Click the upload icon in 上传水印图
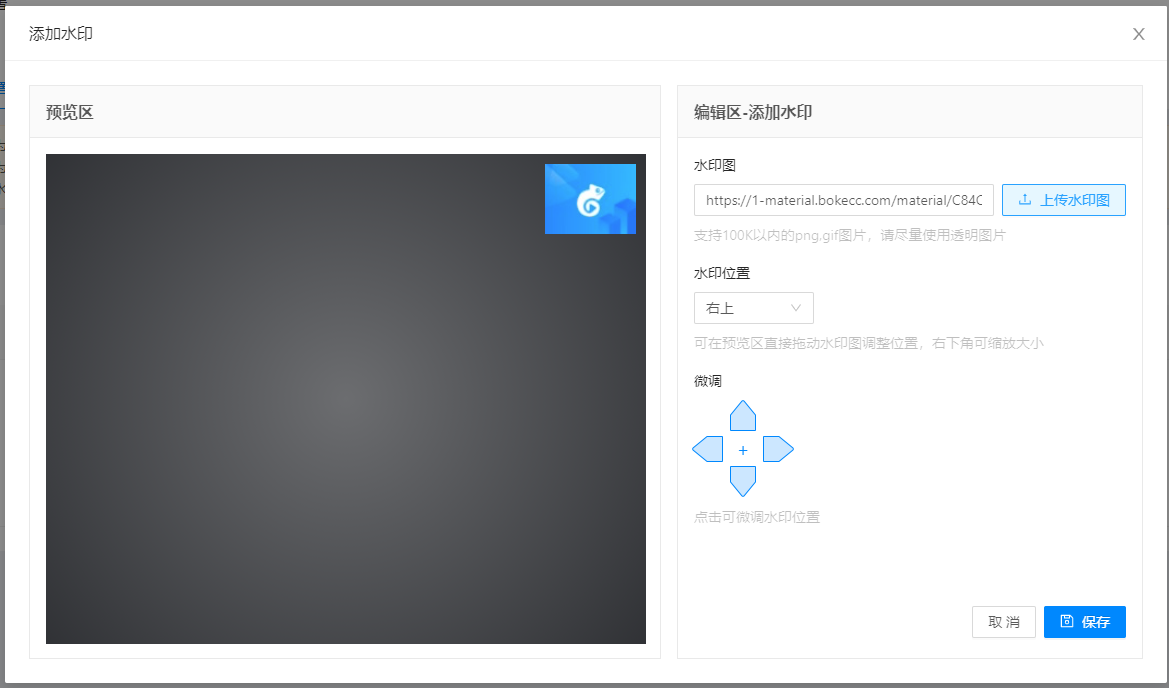 tap(1025, 200)
